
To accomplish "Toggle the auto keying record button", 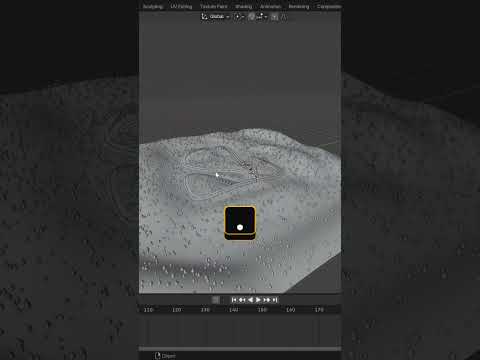I will click(x=216, y=300).
